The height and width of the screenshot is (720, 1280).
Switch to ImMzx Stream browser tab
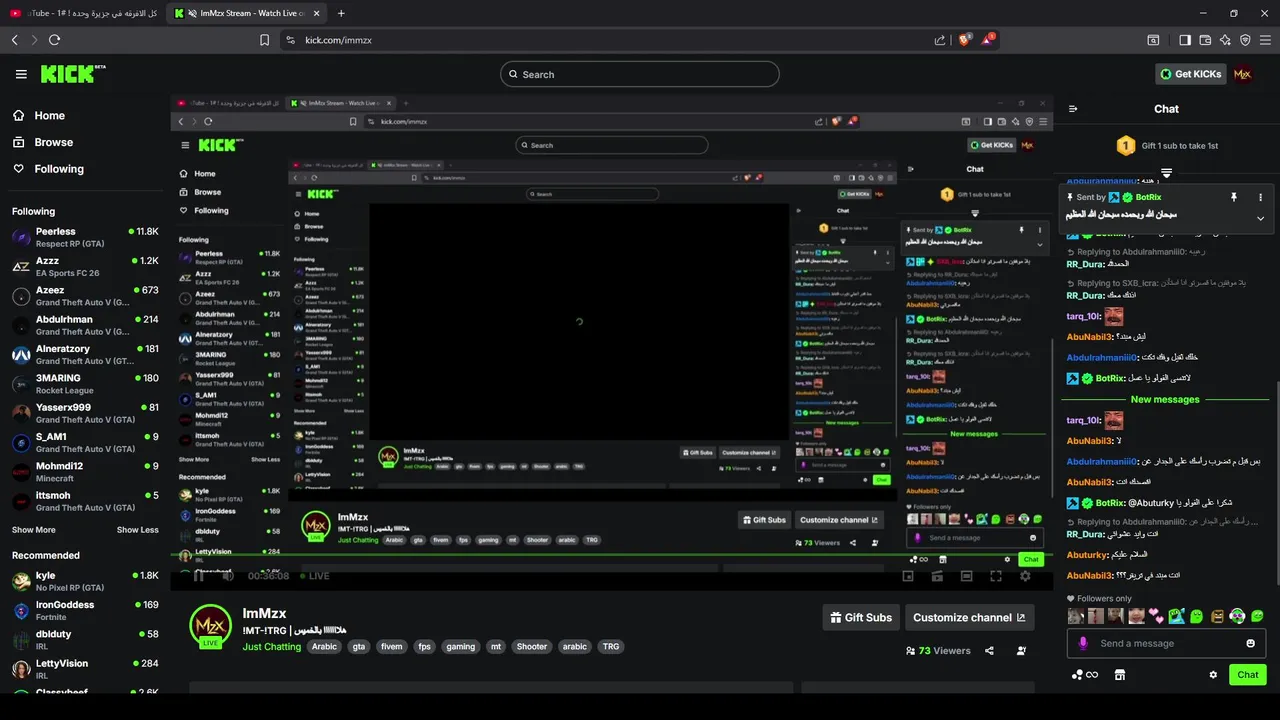[247, 13]
